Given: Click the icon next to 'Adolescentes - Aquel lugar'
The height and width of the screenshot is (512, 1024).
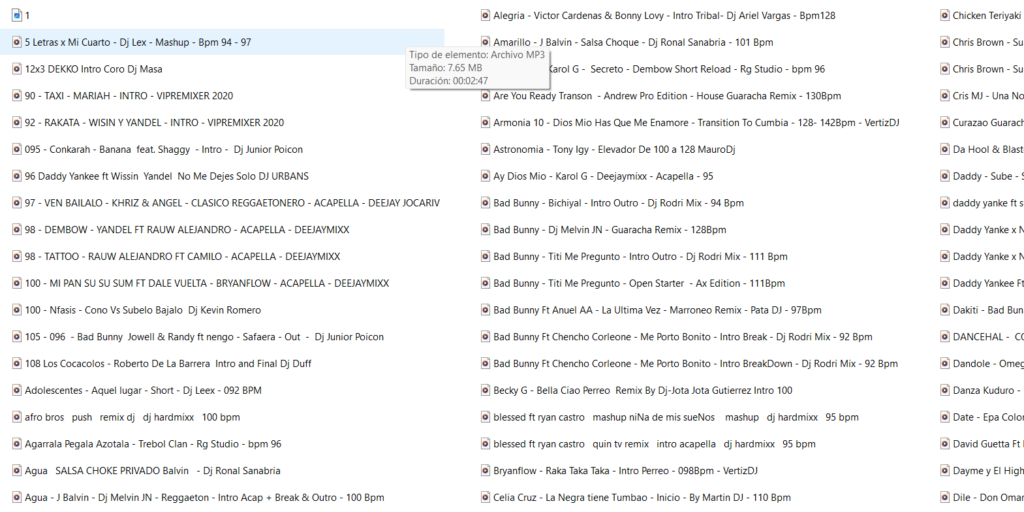Looking at the screenshot, I should coord(16,390).
